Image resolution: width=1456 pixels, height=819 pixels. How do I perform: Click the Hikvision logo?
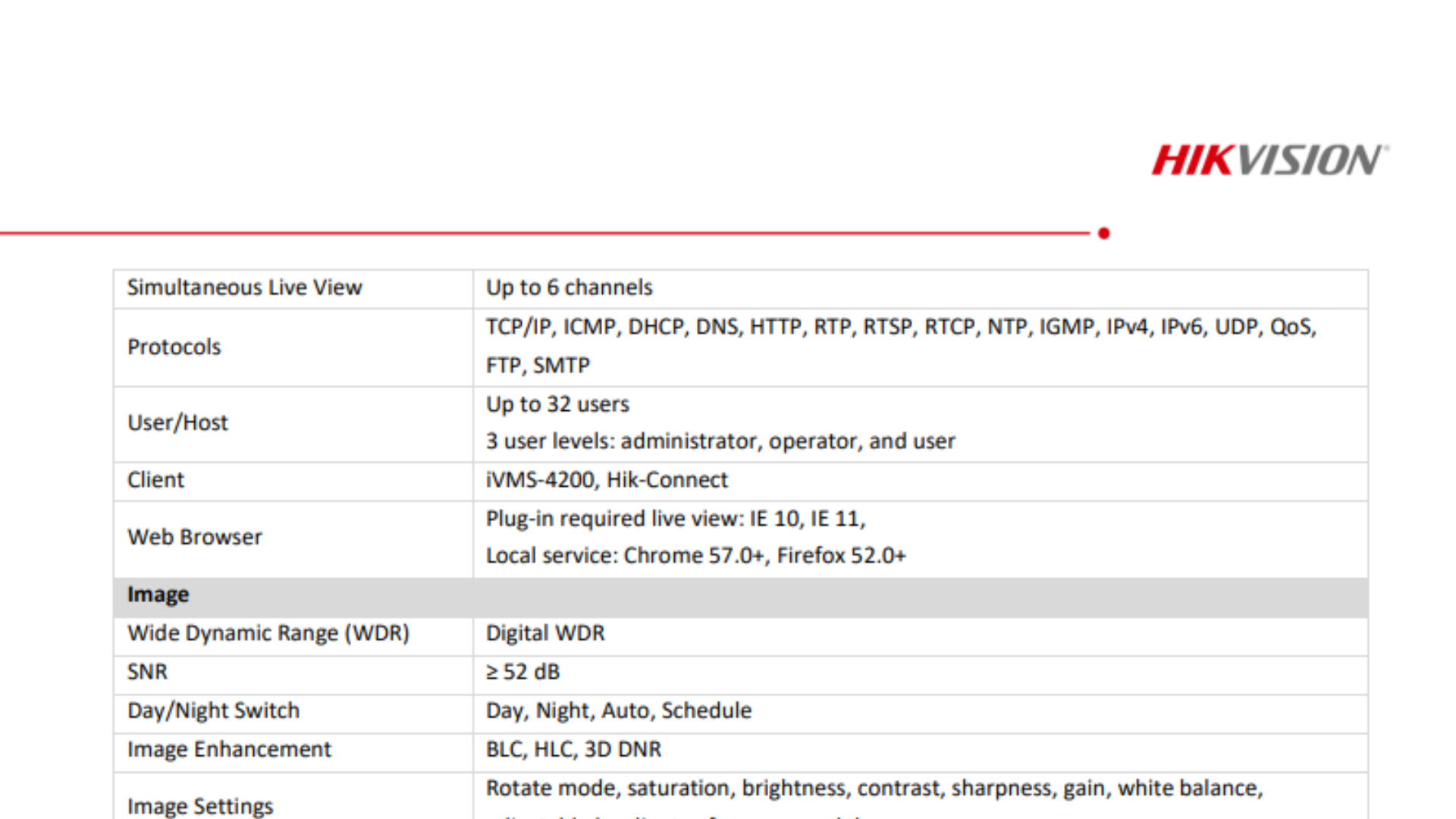(1269, 160)
